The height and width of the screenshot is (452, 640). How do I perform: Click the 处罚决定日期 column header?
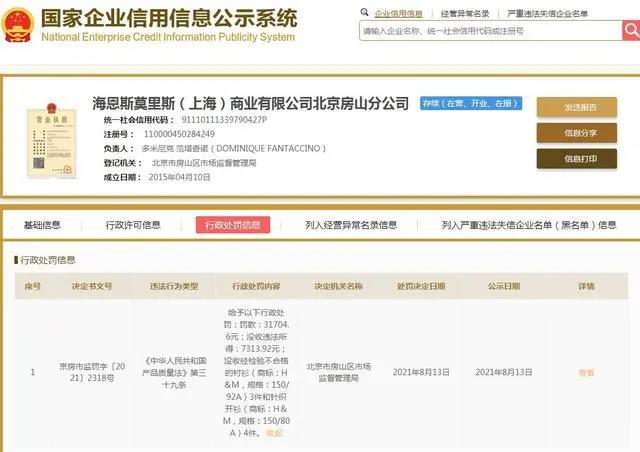[421, 286]
